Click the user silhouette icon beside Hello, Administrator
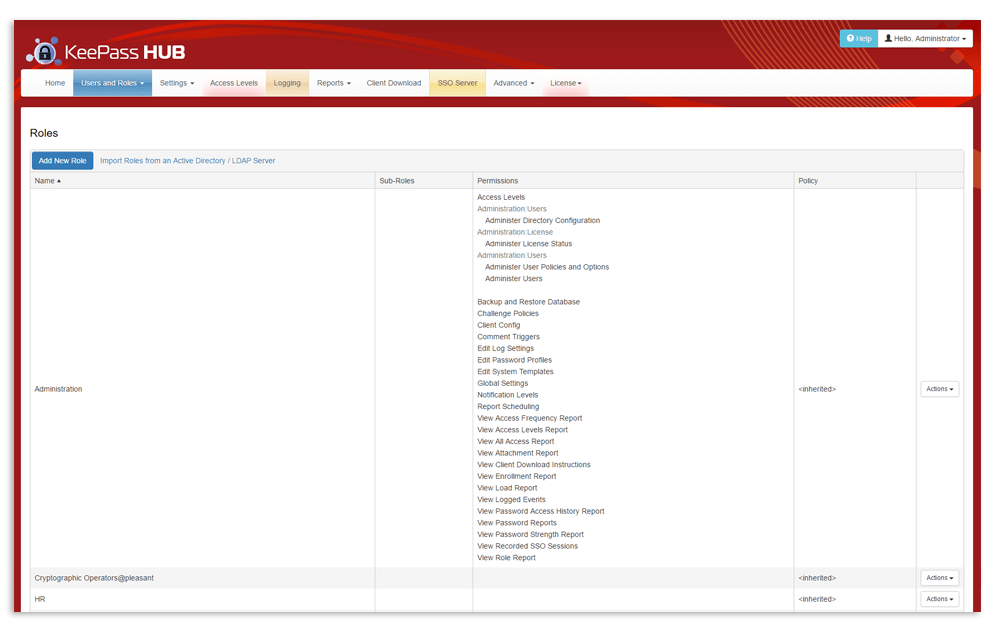This screenshot has width=1000, height=634. 888,38
